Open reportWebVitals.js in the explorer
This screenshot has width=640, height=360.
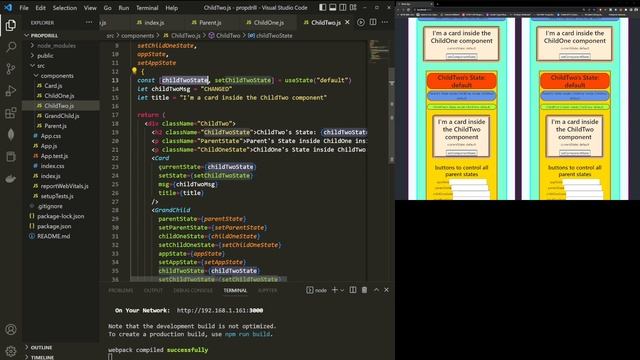click(x=64, y=186)
